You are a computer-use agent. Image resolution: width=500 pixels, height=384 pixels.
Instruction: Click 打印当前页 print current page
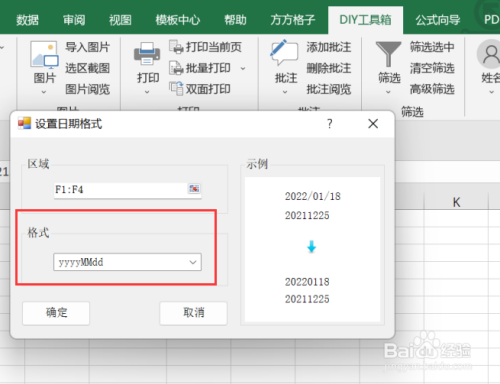pos(205,47)
